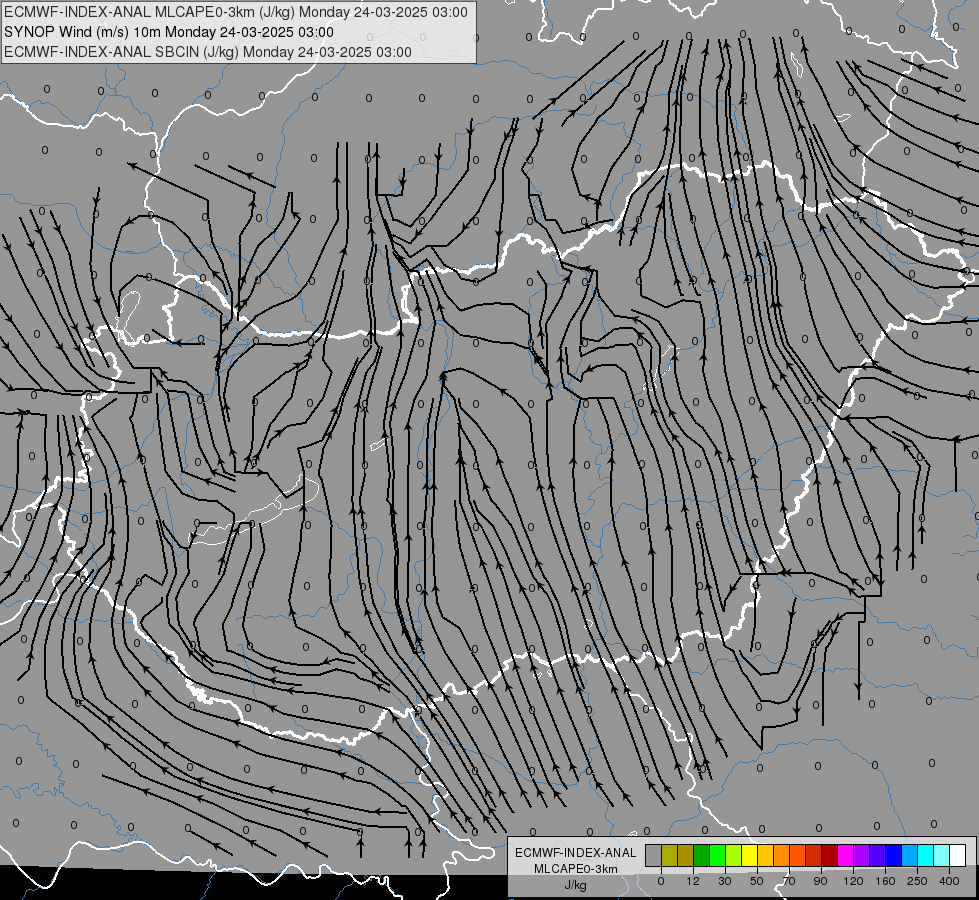Click the amber swatch right of 50 tick
Image resolution: width=979 pixels, height=900 pixels.
tap(765, 856)
